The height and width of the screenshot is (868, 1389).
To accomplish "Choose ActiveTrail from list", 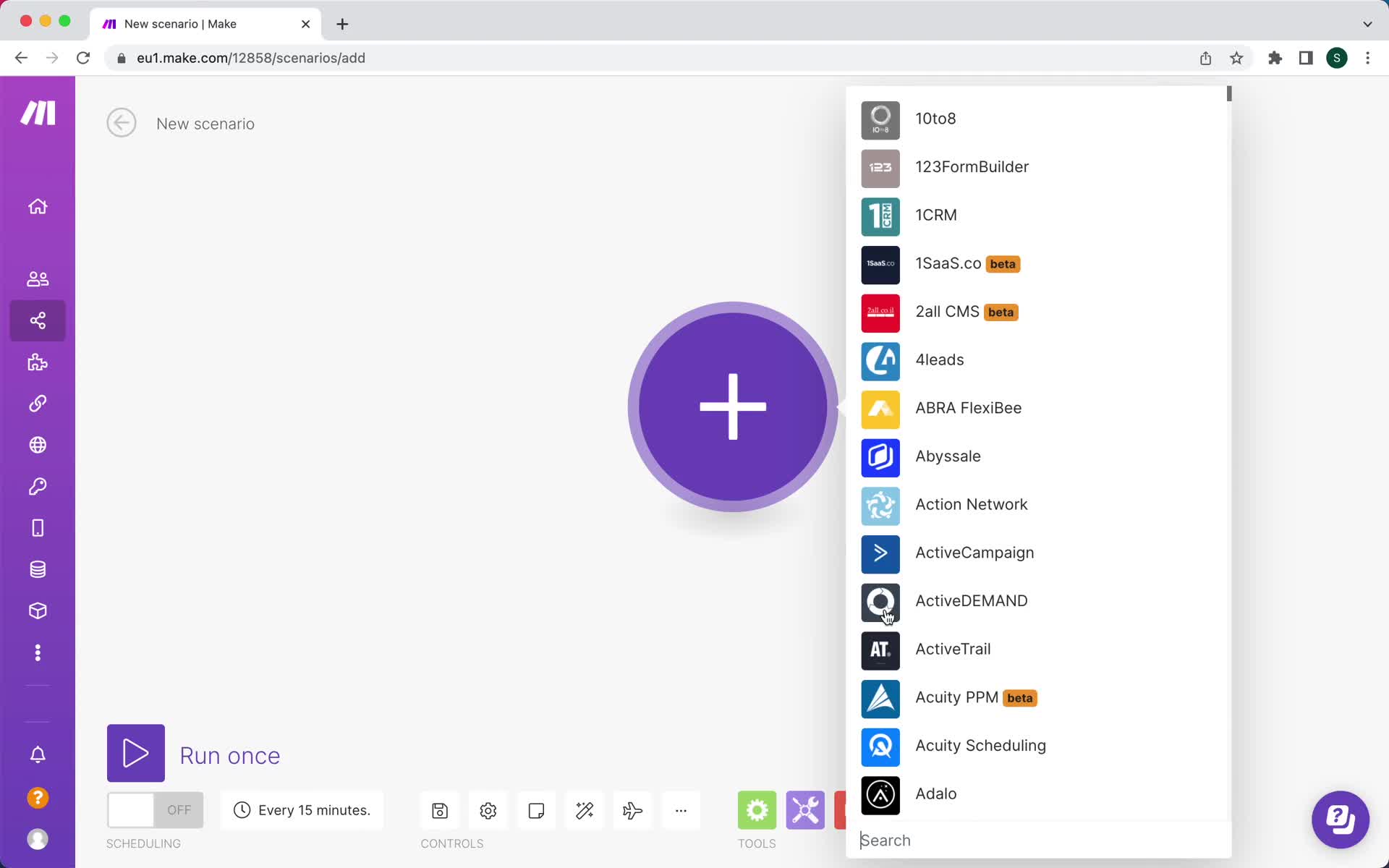I will 1038,650.
